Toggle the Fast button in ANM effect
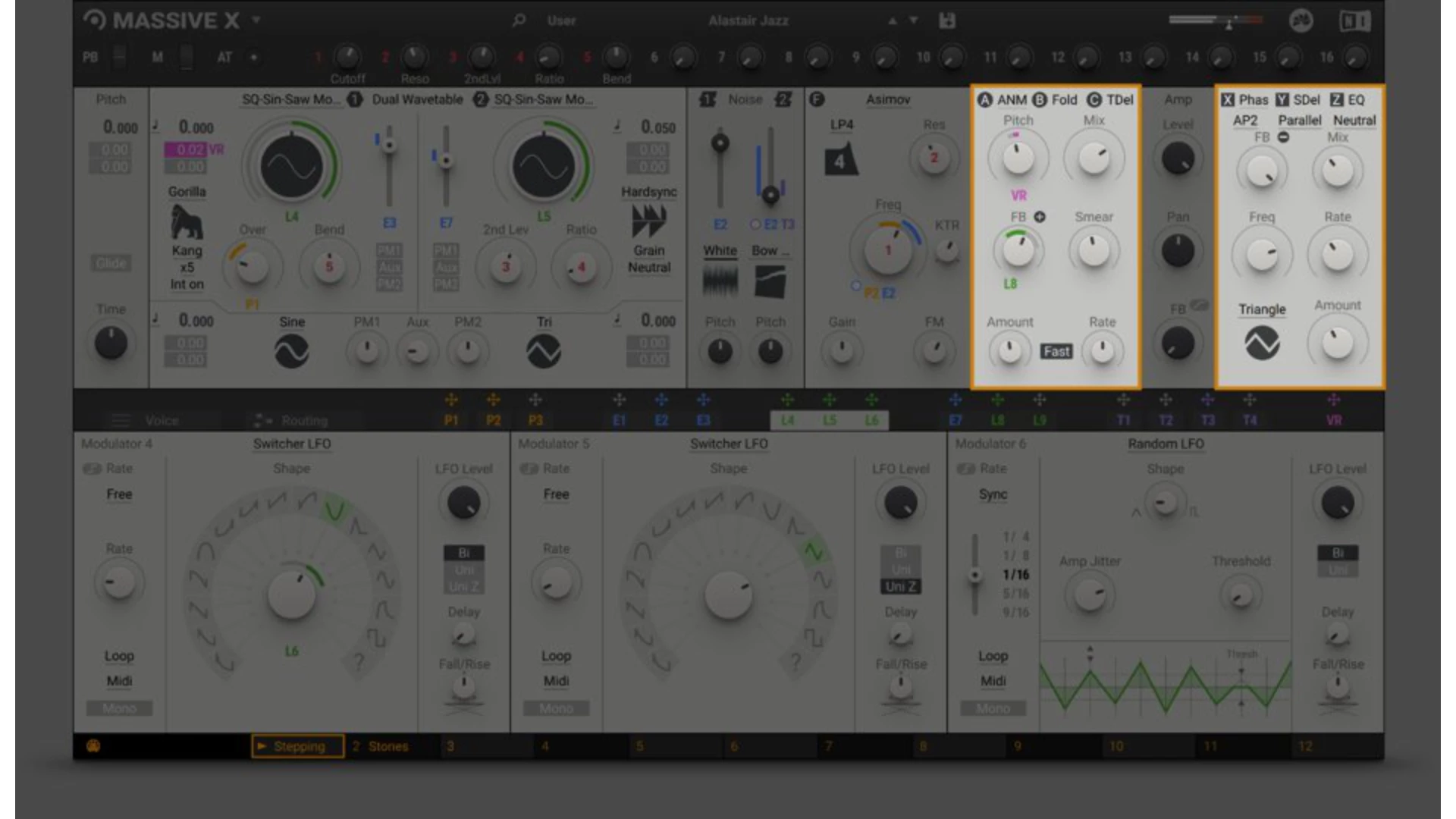The width and height of the screenshot is (1456, 819). tap(1056, 351)
